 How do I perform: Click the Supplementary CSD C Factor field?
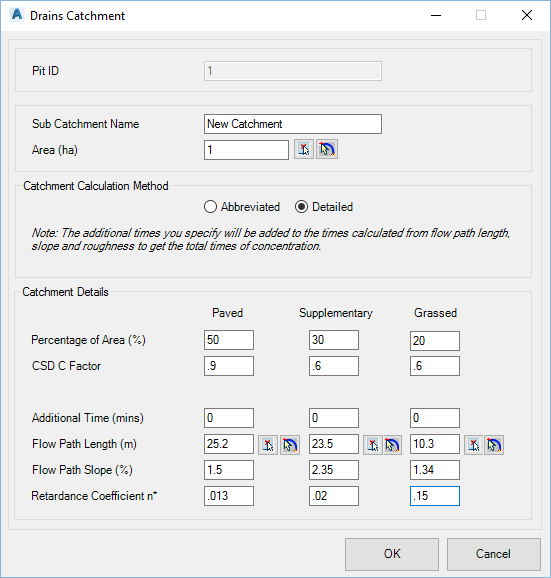[x=334, y=366]
